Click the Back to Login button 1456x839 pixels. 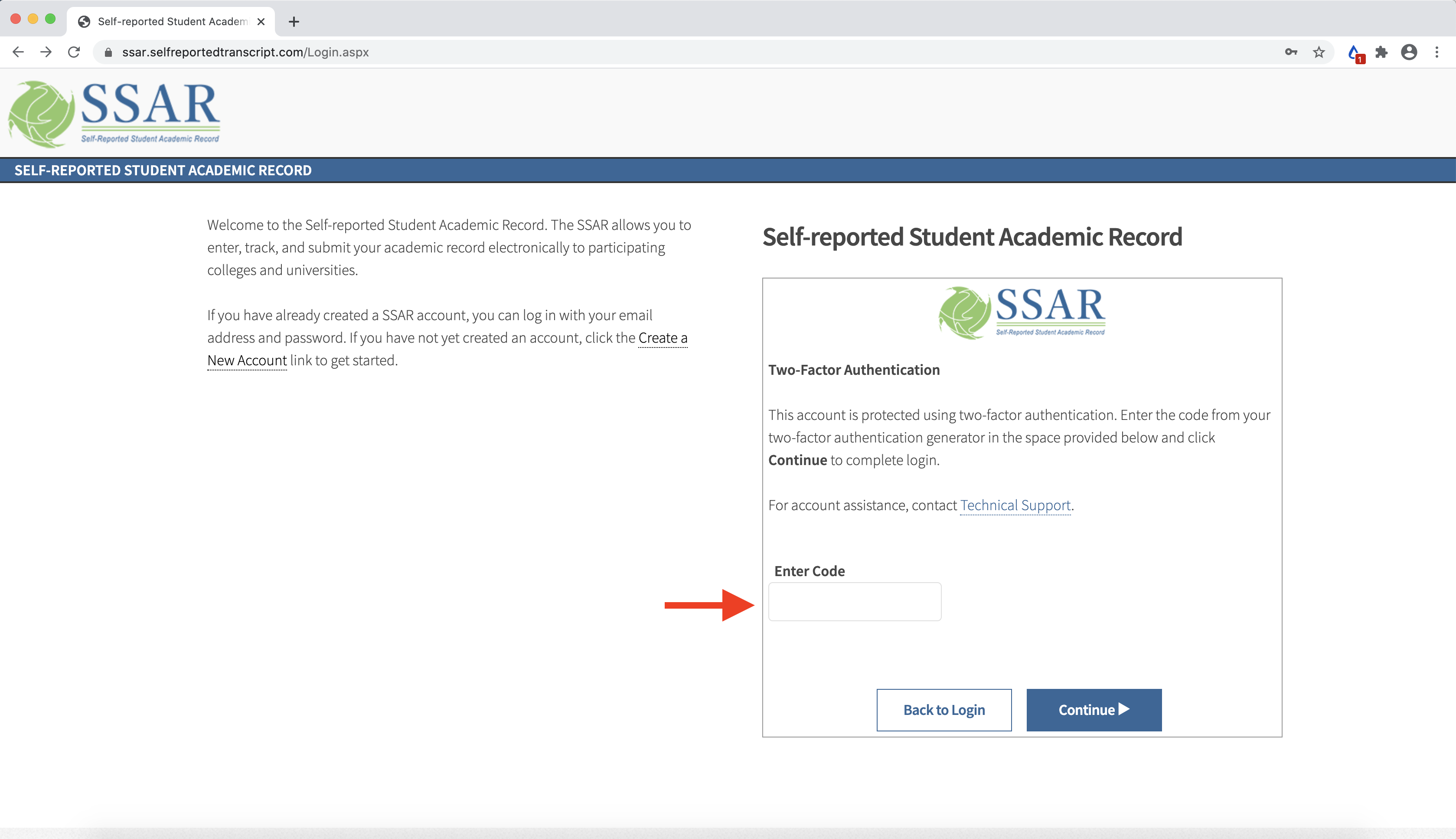pyautogui.click(x=944, y=710)
